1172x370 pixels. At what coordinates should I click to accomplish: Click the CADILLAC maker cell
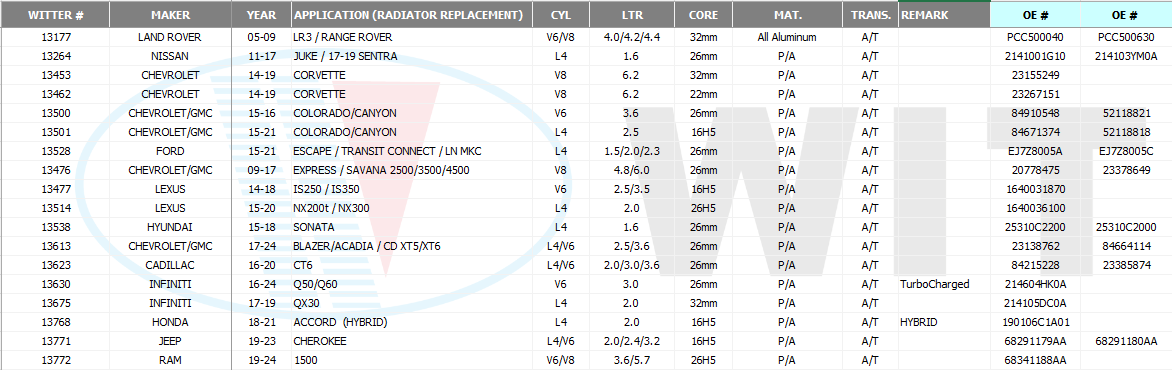[170, 265]
